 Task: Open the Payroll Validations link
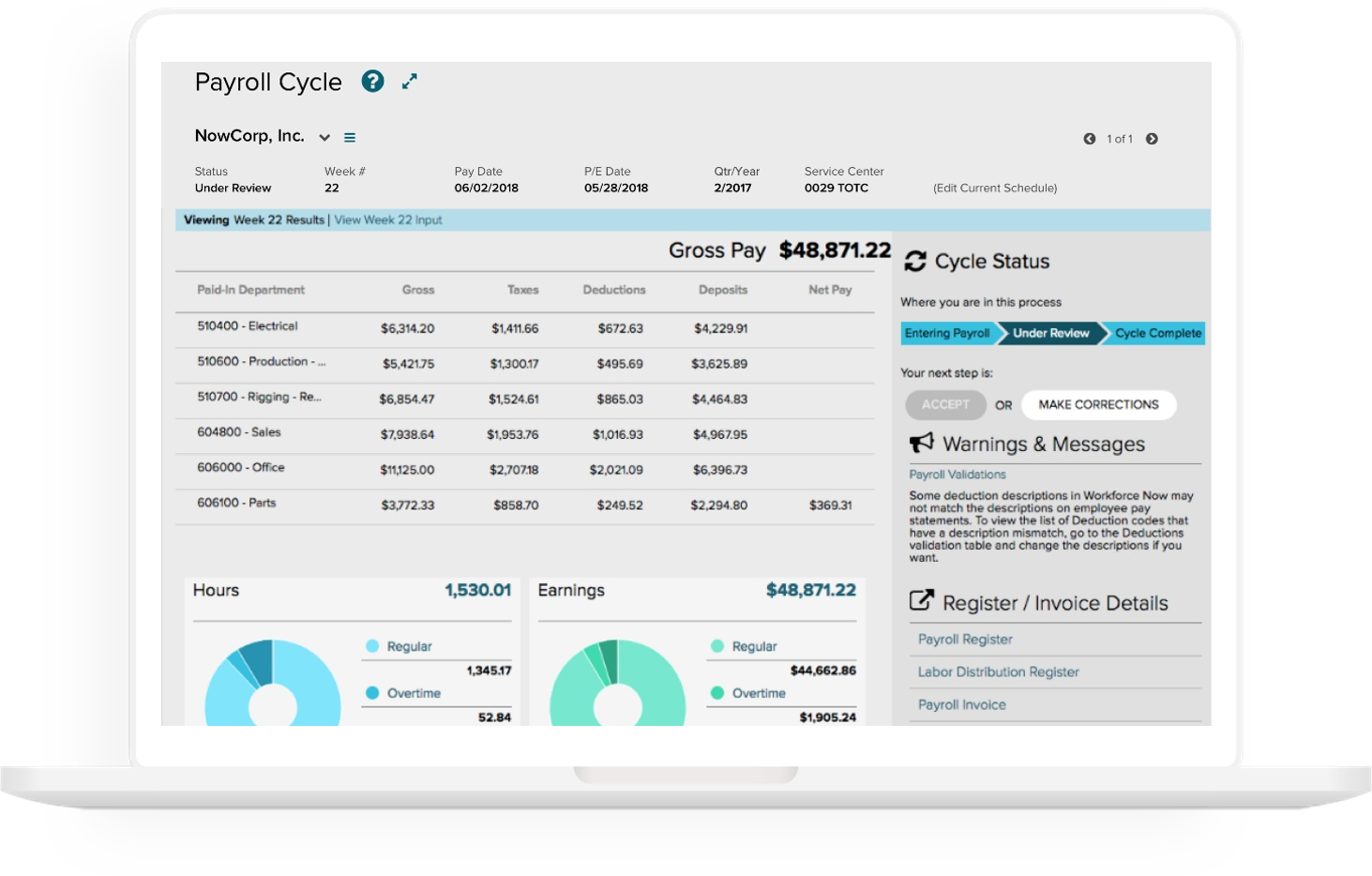pos(957,475)
